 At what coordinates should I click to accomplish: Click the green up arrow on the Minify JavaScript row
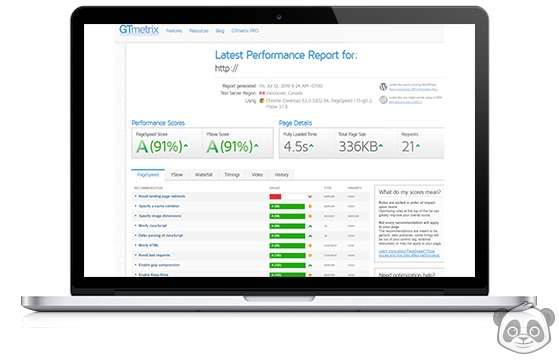(x=310, y=226)
